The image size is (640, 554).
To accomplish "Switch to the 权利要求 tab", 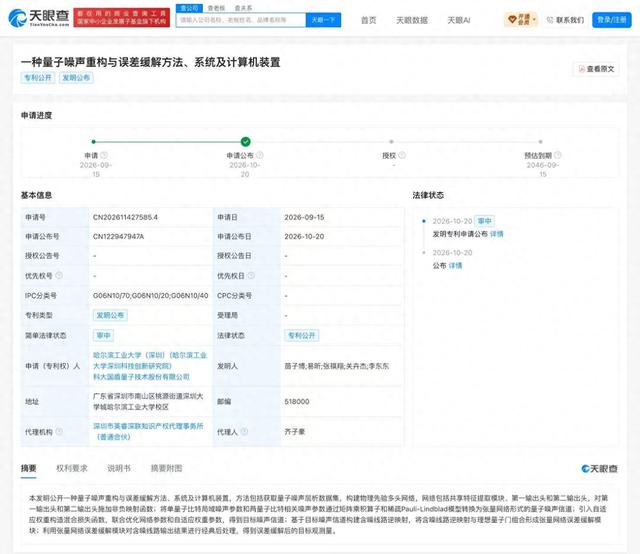I will click(72, 468).
